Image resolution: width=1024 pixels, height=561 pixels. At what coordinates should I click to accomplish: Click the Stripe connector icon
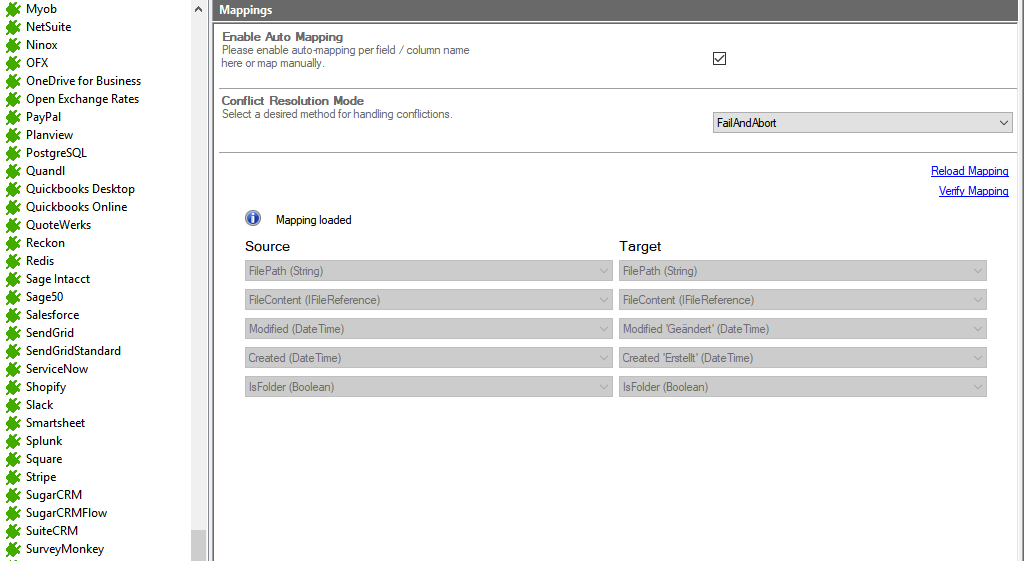[12, 477]
